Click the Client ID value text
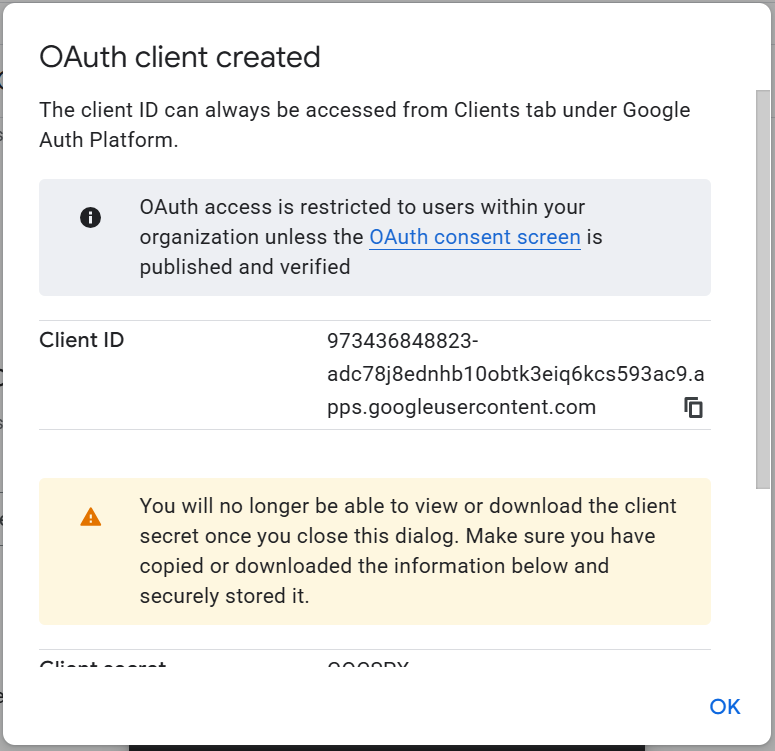 pos(515,374)
